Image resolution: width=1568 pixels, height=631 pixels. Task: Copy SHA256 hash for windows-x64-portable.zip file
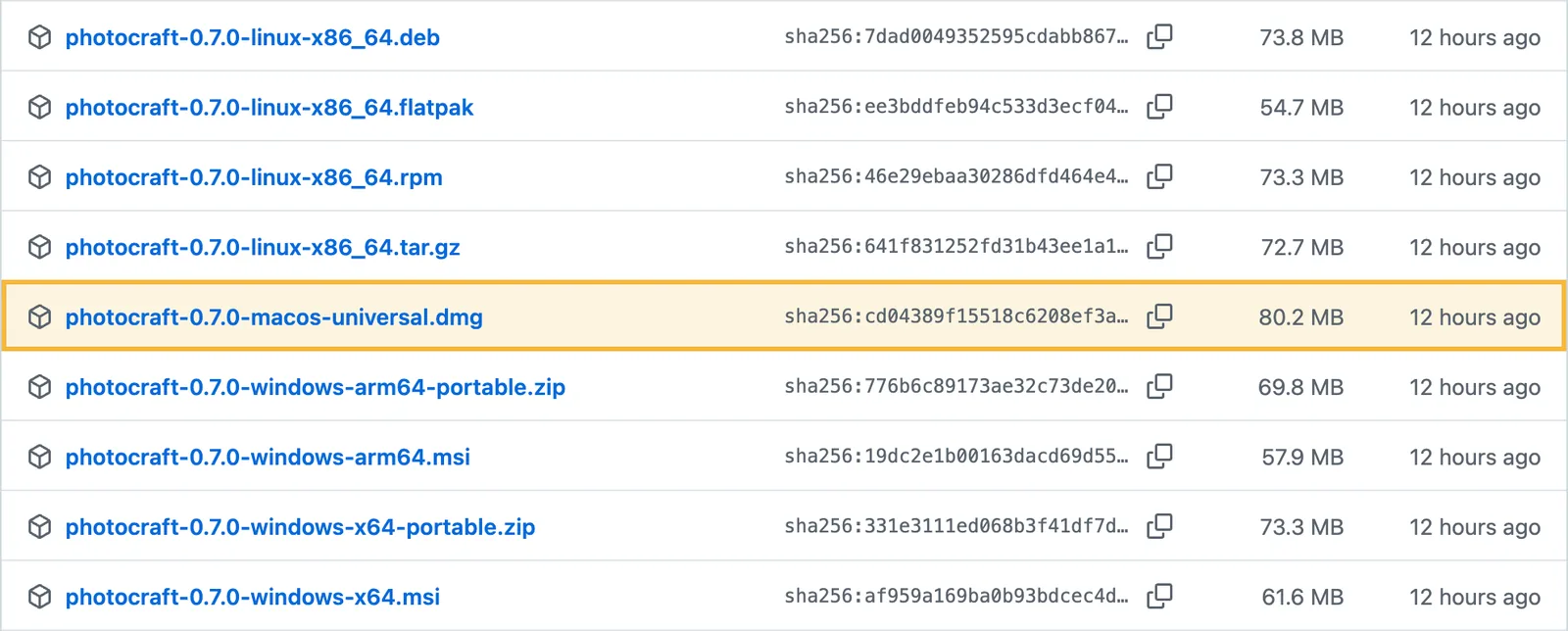click(1159, 526)
